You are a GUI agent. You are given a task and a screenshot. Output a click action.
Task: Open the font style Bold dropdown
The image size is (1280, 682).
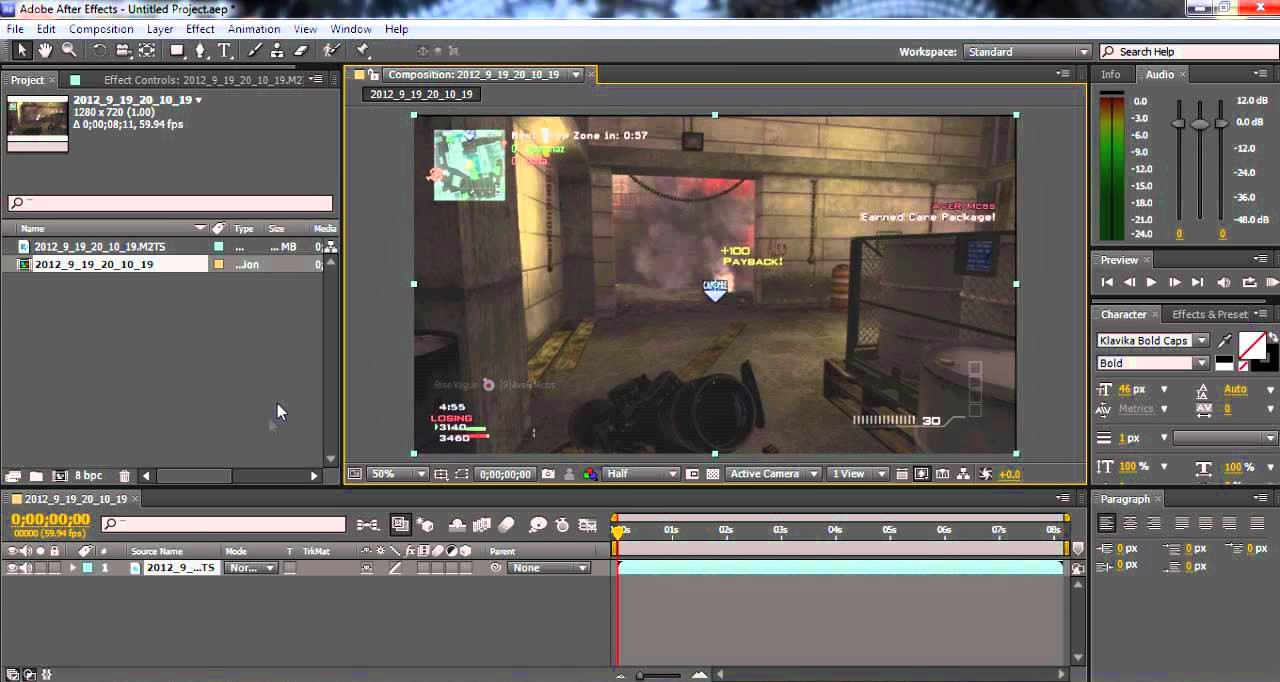pos(1153,363)
